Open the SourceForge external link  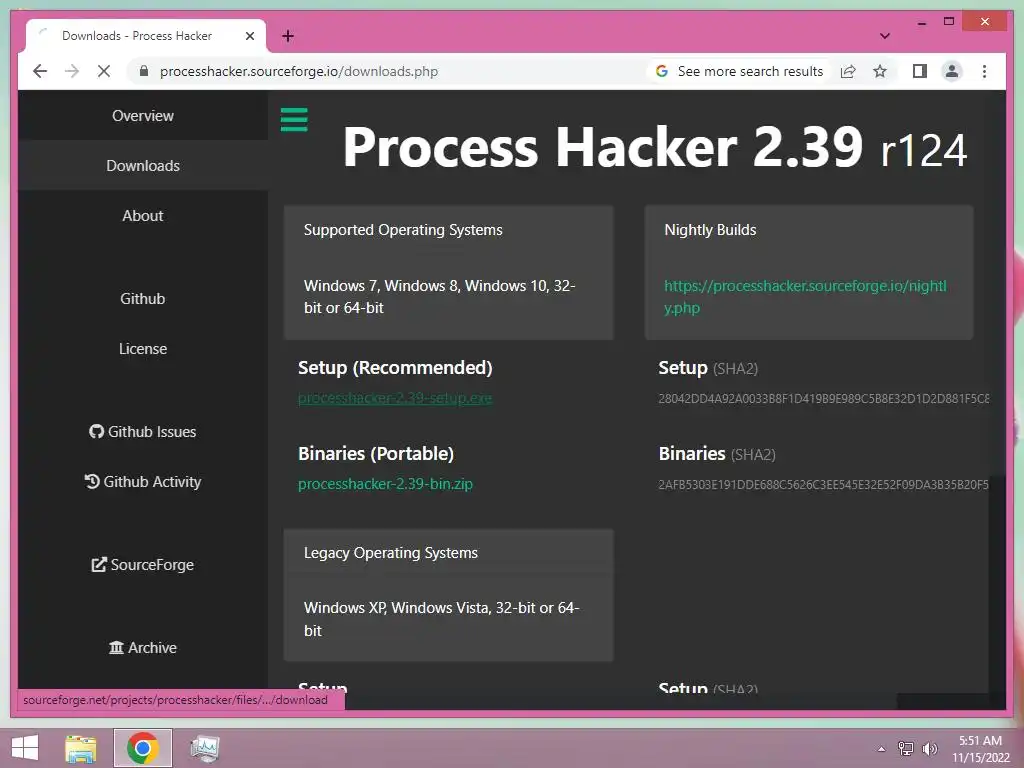tap(142, 565)
